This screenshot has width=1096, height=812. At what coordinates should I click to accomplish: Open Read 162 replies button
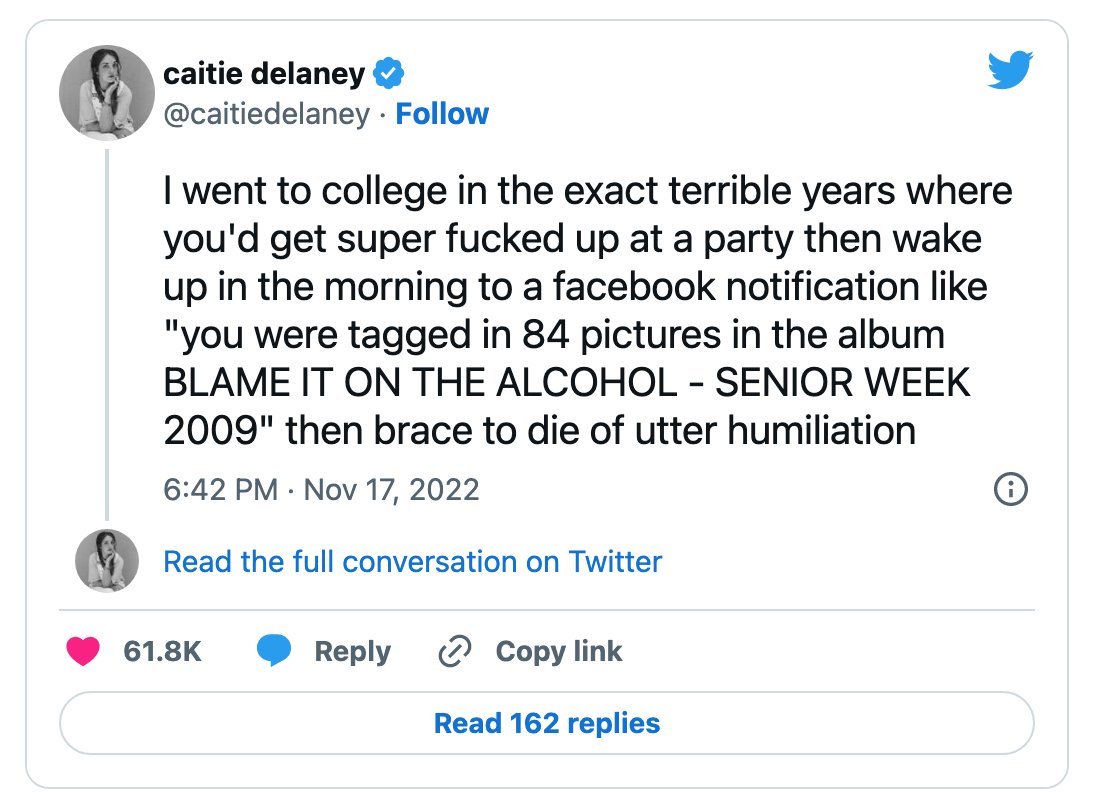point(547,723)
